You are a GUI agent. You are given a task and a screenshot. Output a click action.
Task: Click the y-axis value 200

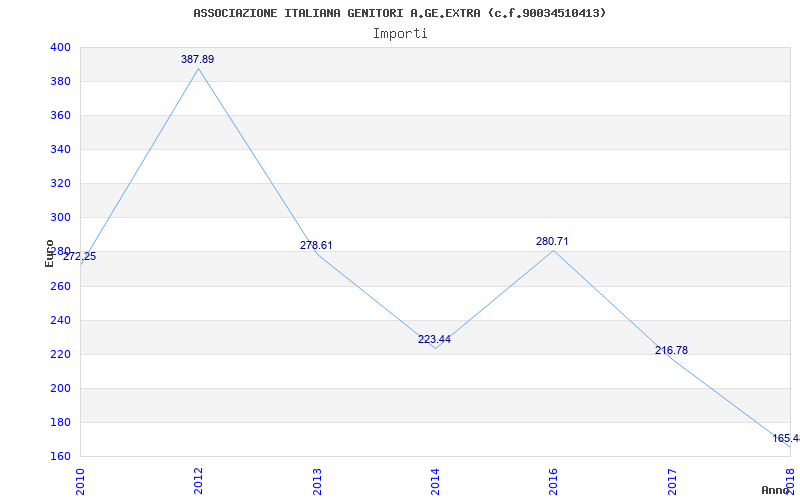[60, 388]
